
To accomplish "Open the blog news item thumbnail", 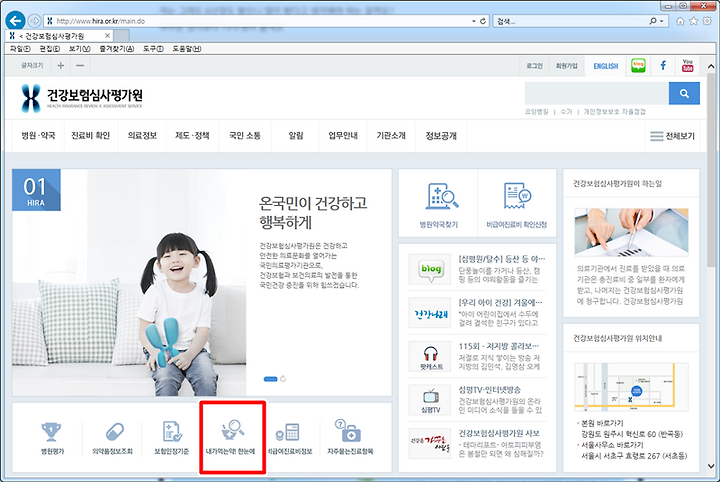I will (430, 269).
